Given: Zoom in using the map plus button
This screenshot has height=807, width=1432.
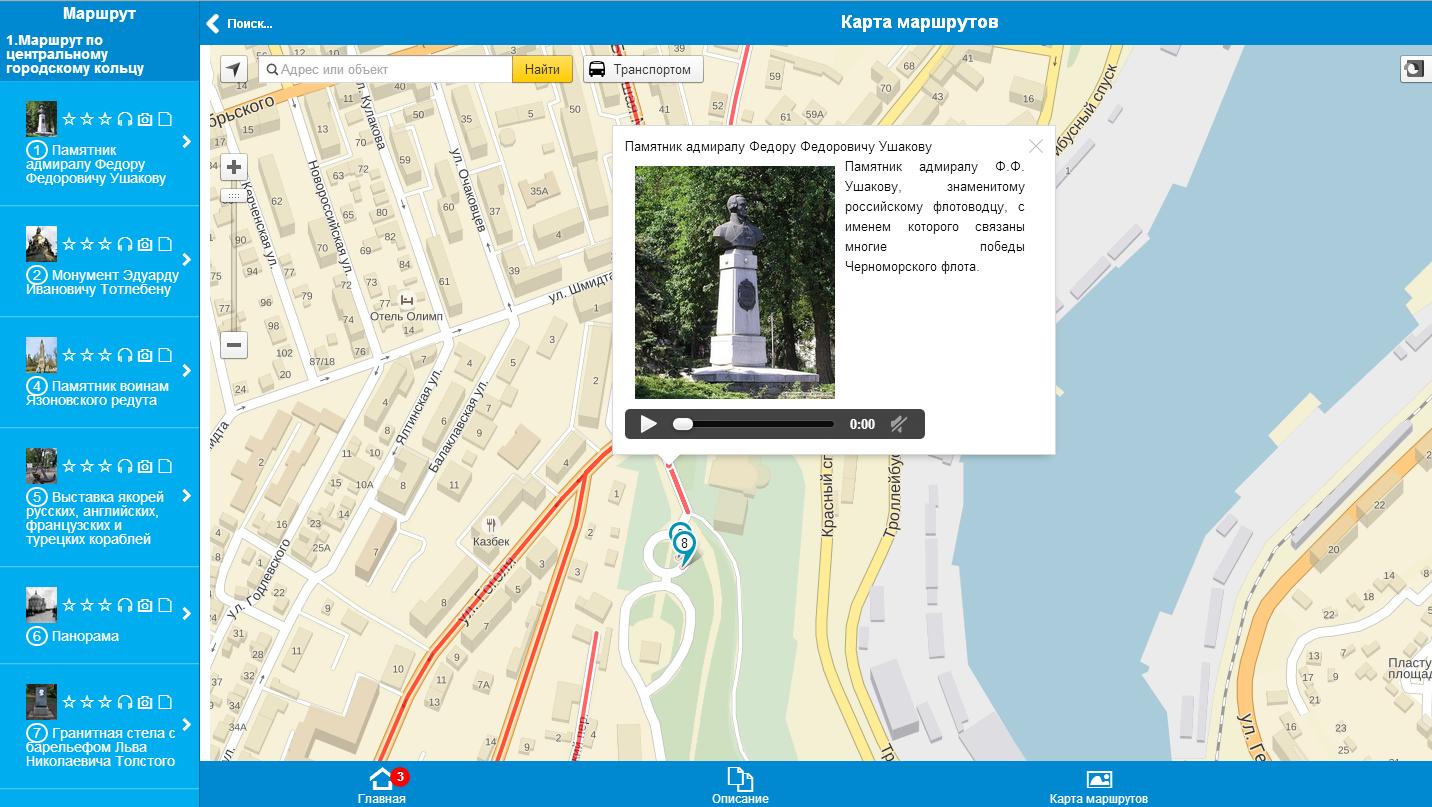Looking at the screenshot, I should tap(233, 167).
